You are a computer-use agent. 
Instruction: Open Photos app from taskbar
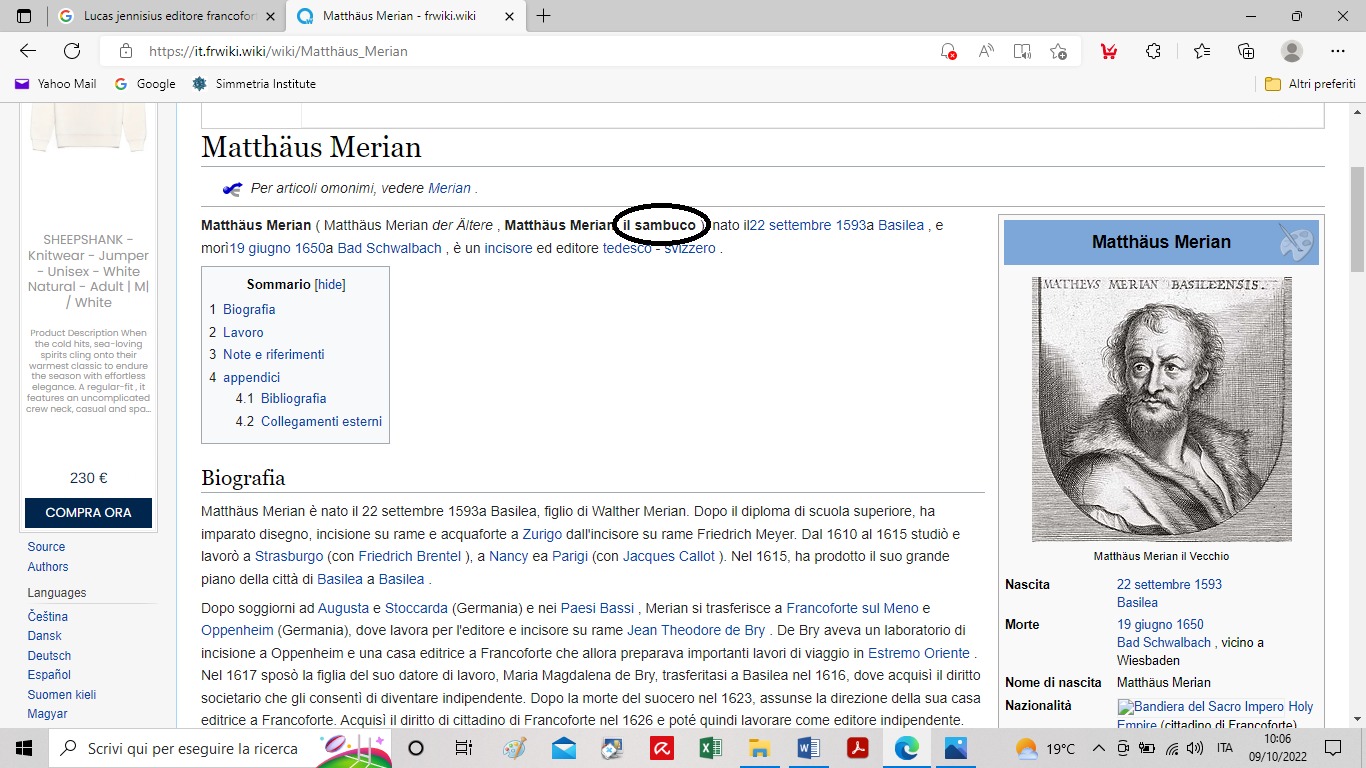point(955,748)
